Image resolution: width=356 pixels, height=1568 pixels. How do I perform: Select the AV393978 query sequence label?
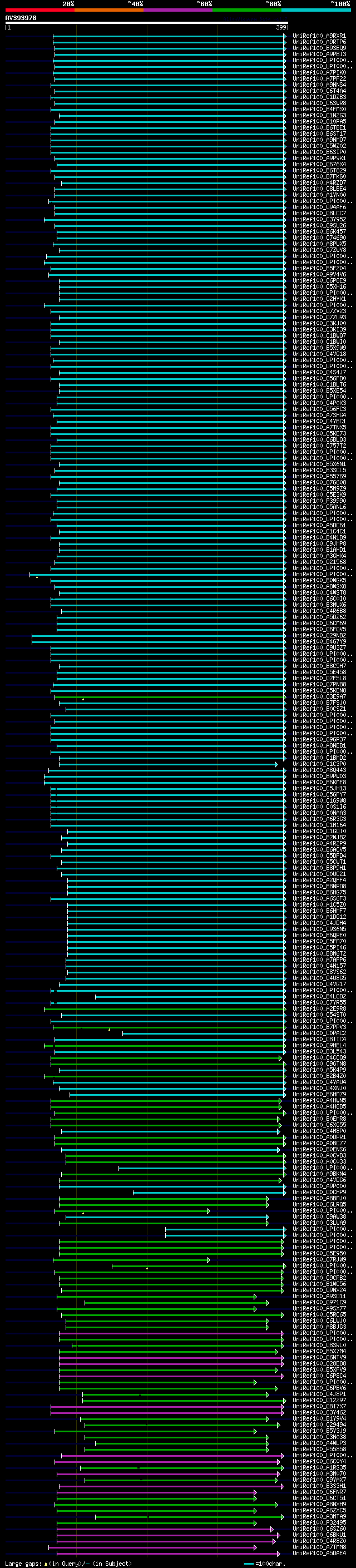pyautogui.click(x=21, y=18)
